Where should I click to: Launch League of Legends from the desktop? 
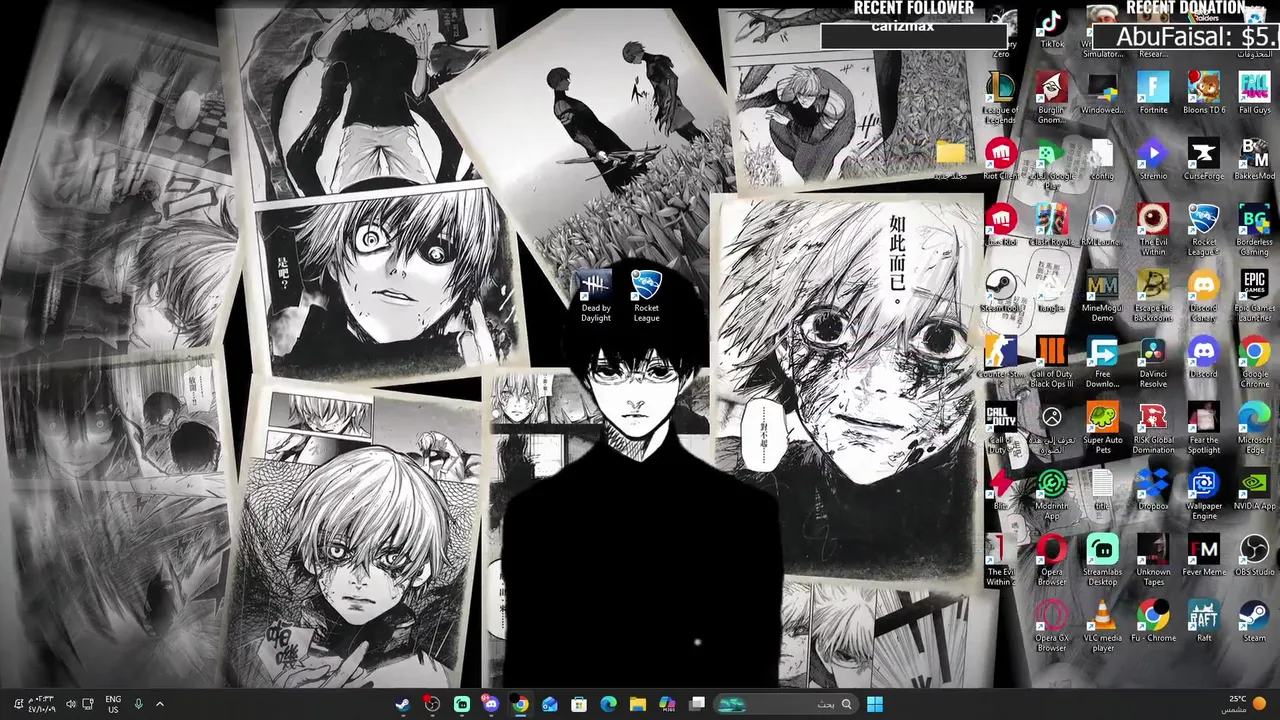[1001, 97]
